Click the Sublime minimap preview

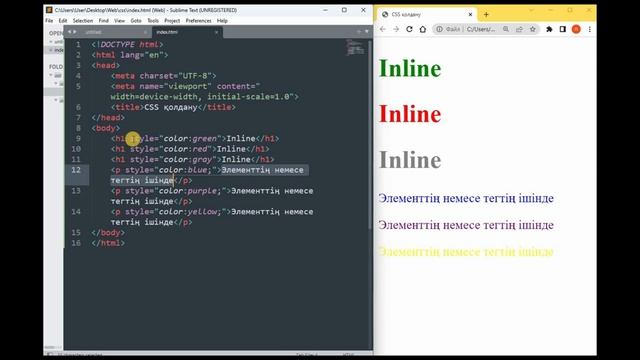(355, 47)
